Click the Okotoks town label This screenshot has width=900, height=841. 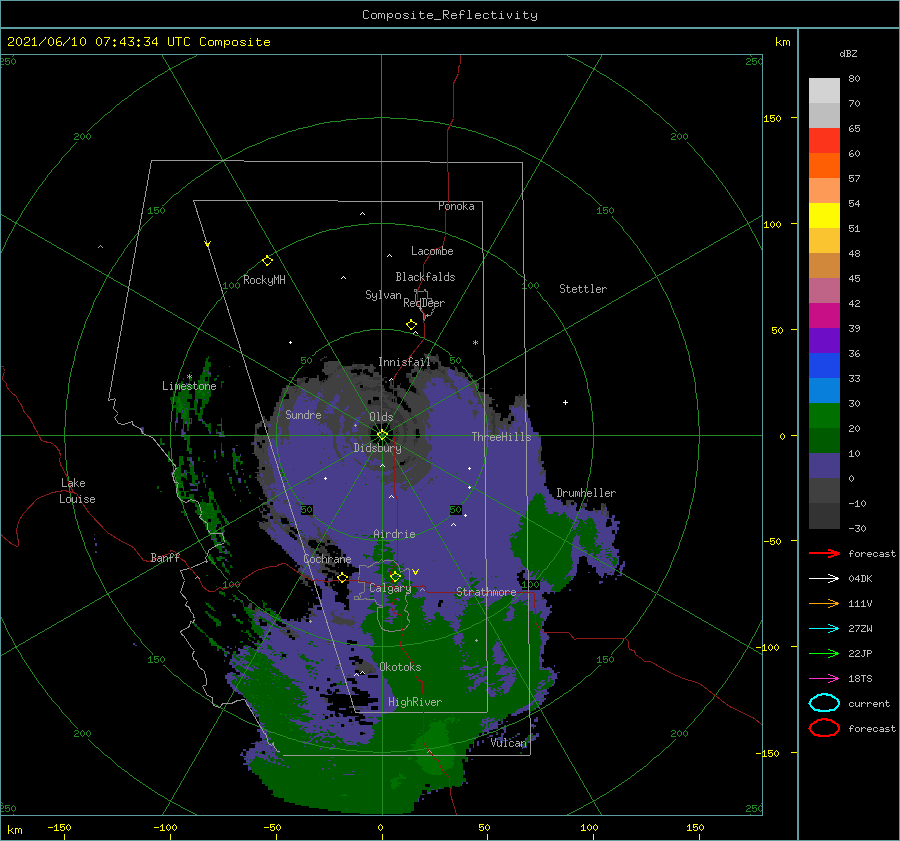point(400,667)
